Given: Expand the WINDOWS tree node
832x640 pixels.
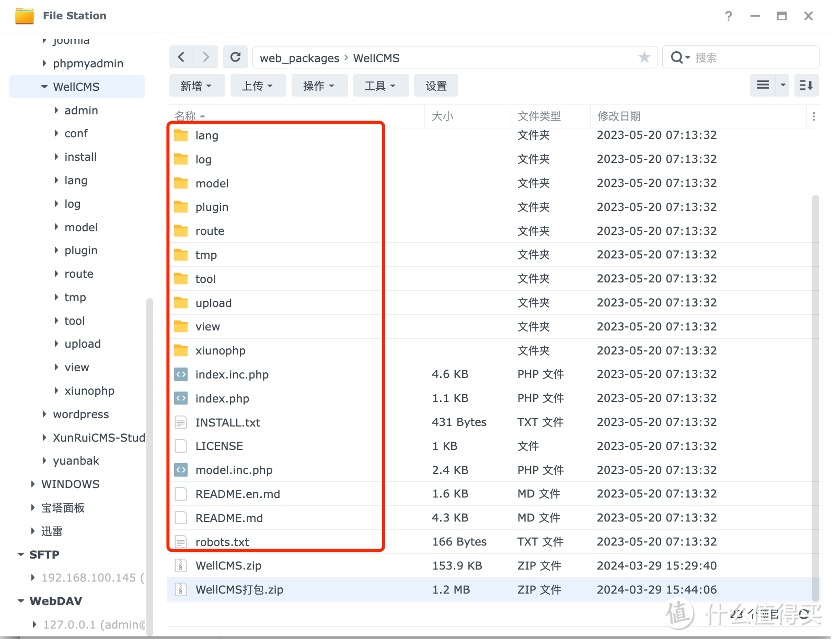Looking at the screenshot, I should [x=32, y=484].
